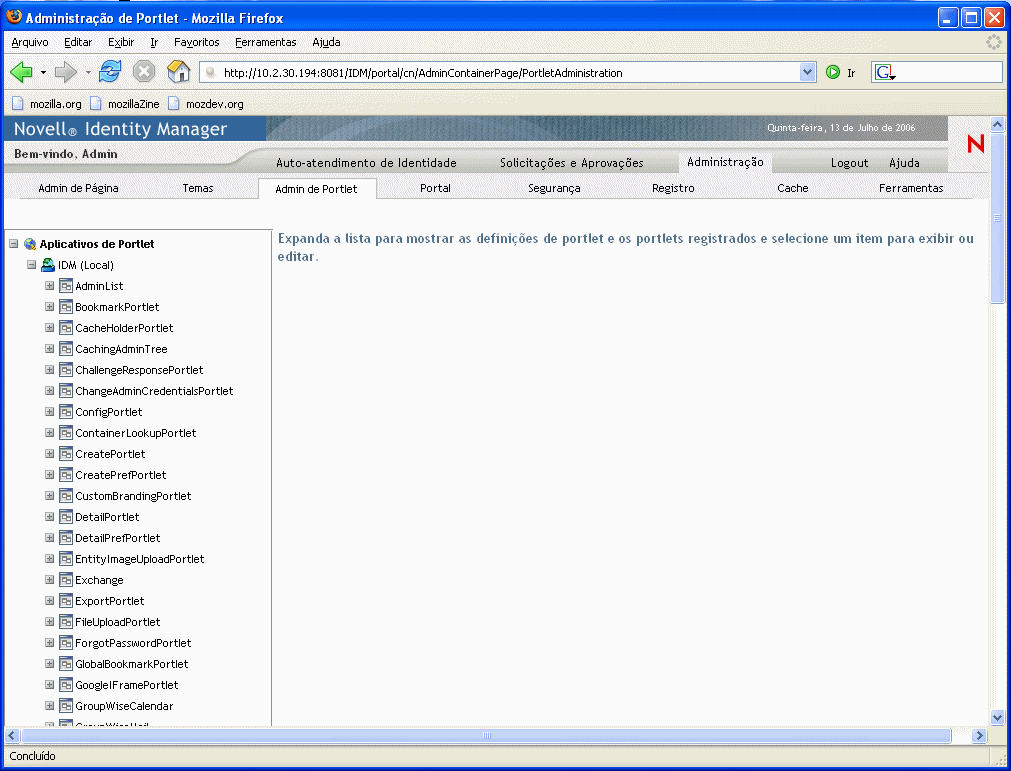The height and width of the screenshot is (771, 1011).
Task: Click the Google search input box
Action: click(948, 72)
